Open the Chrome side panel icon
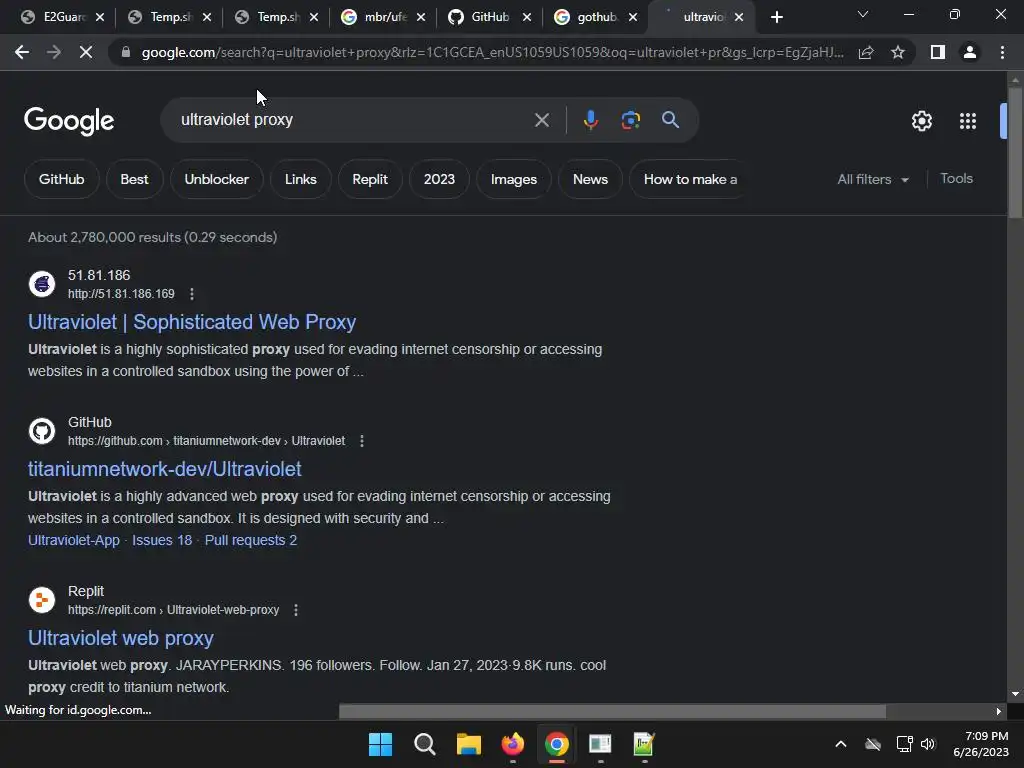Viewport: 1024px width, 768px height. [x=937, y=52]
